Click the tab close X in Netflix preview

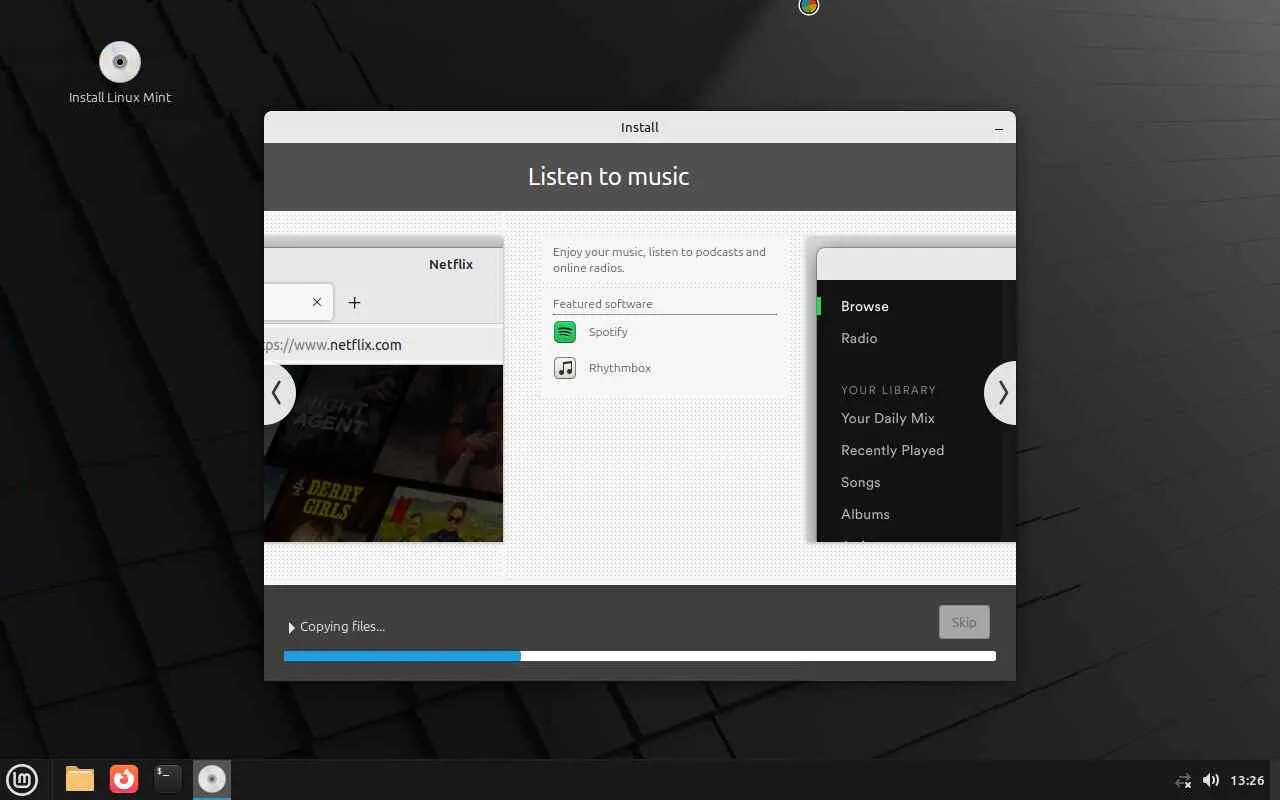(317, 302)
